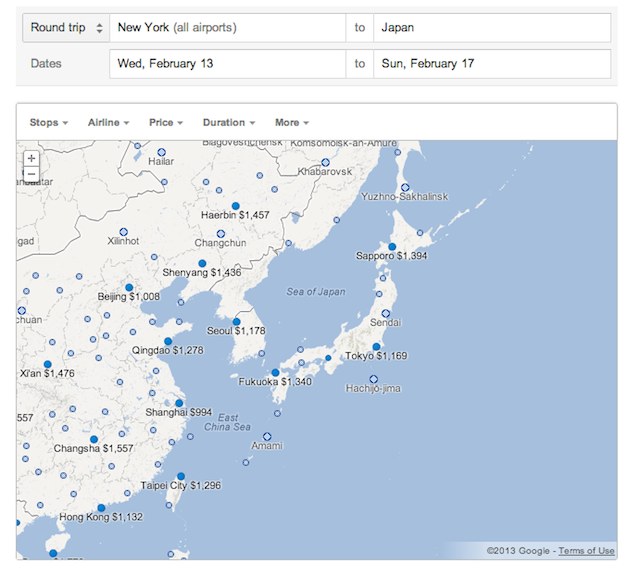Viewport: 640px width, 576px height.
Task: Click the Sapporo $1,394 price label
Action: pyautogui.click(x=391, y=256)
